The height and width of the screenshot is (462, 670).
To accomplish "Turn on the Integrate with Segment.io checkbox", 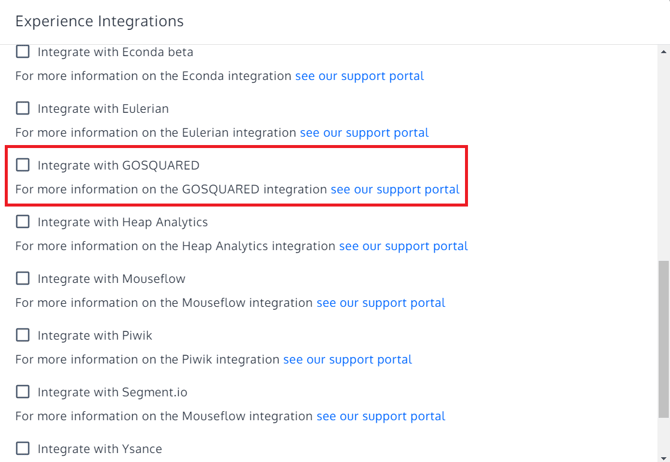I will [23, 392].
